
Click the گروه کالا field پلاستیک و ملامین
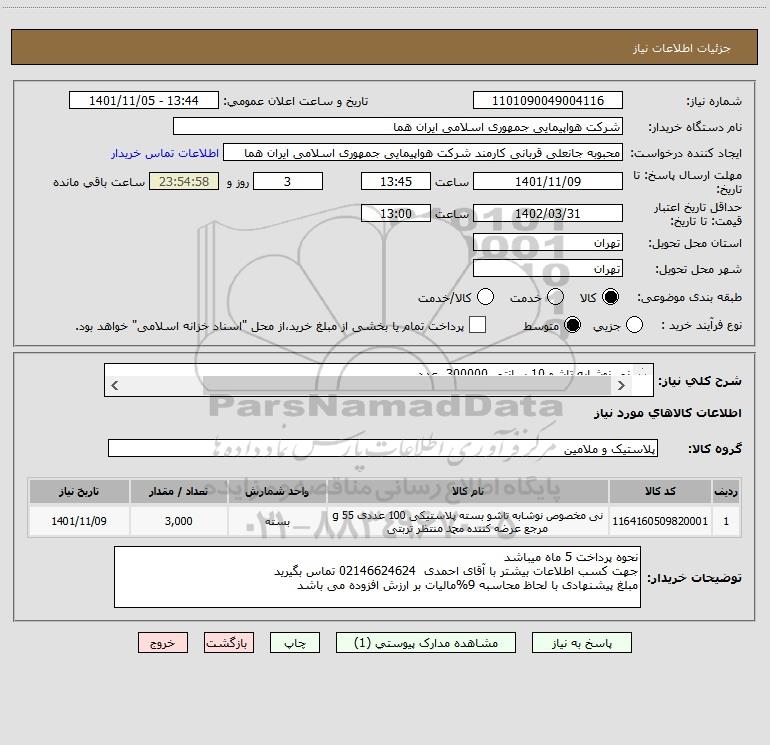(x=383, y=448)
